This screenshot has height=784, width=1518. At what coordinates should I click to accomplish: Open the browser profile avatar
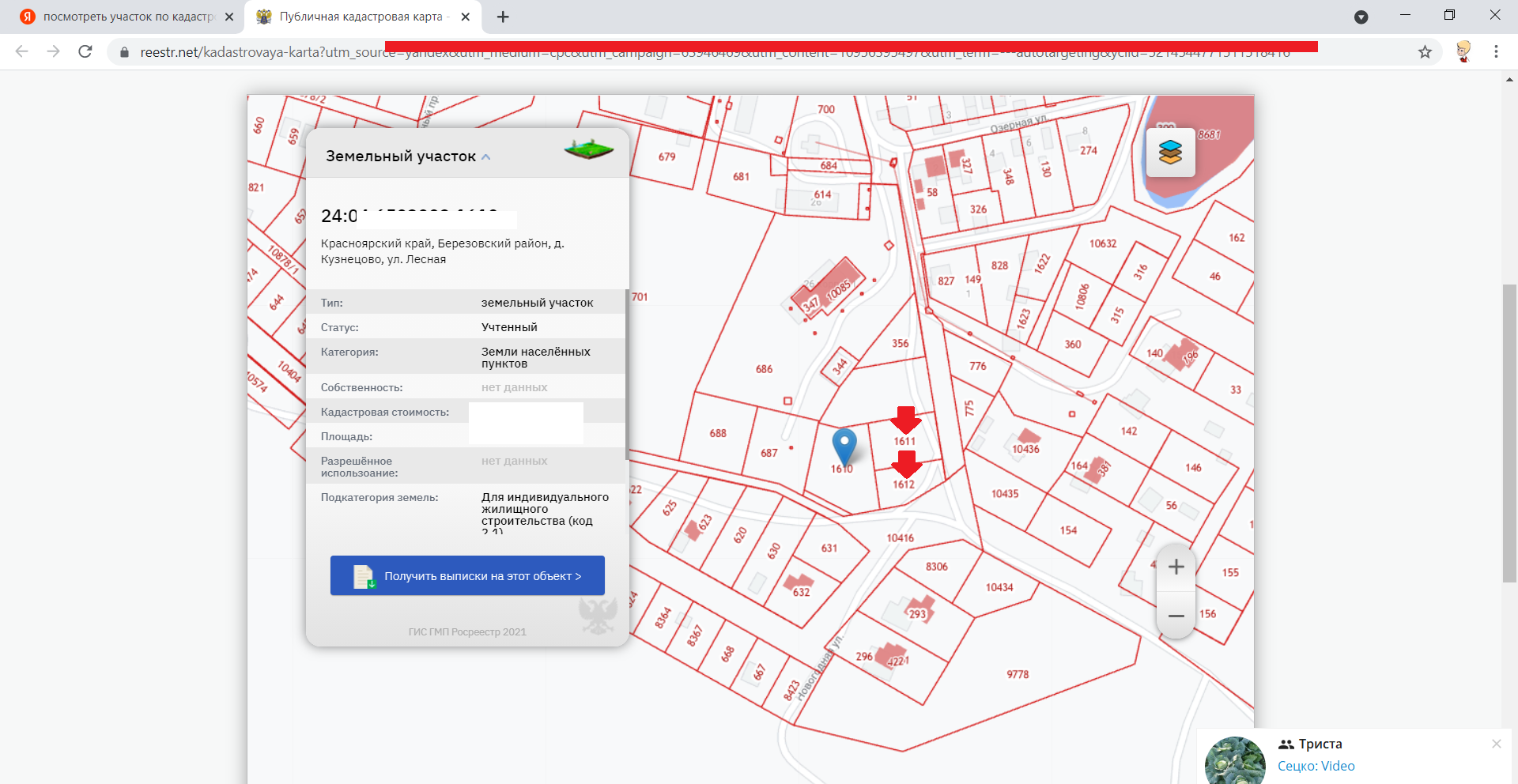click(x=1463, y=52)
